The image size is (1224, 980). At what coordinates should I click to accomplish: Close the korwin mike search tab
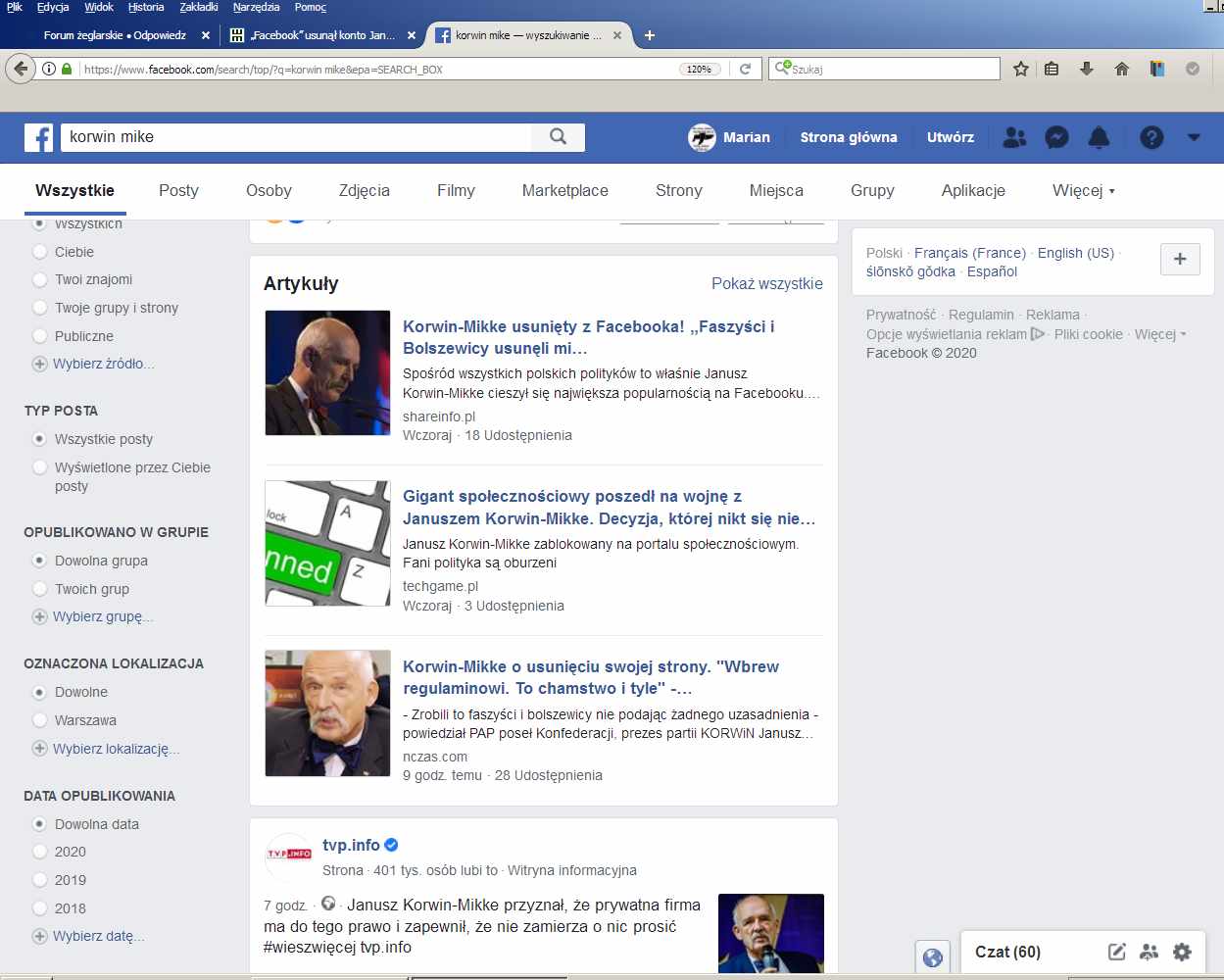[x=617, y=35]
